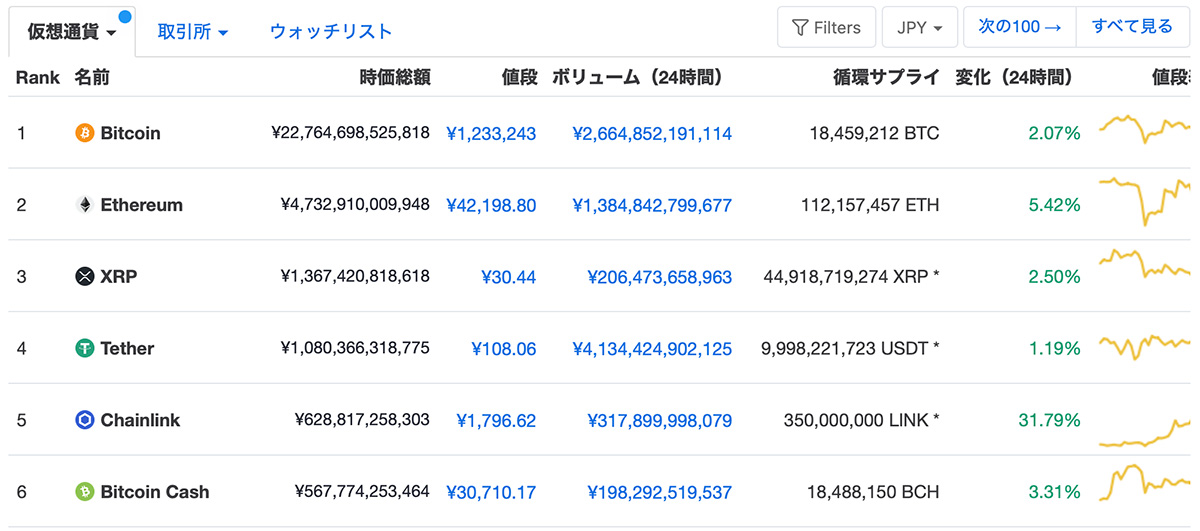Click the funnel icon in Filters

tap(799, 28)
